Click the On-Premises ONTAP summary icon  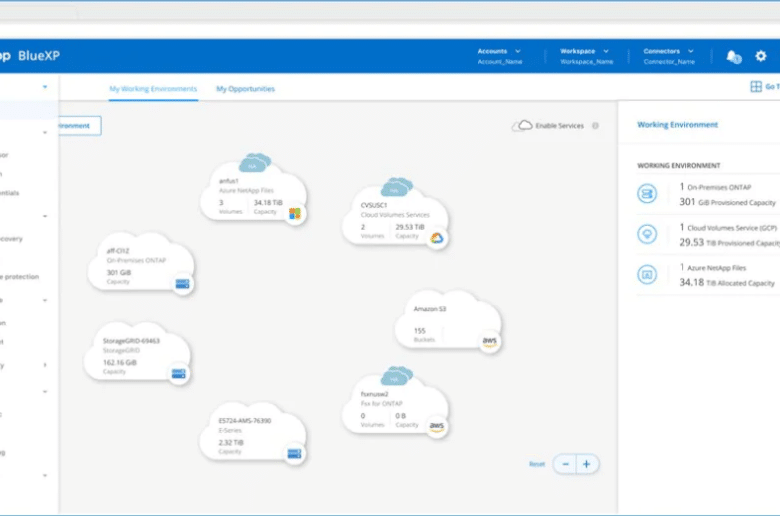(x=647, y=194)
